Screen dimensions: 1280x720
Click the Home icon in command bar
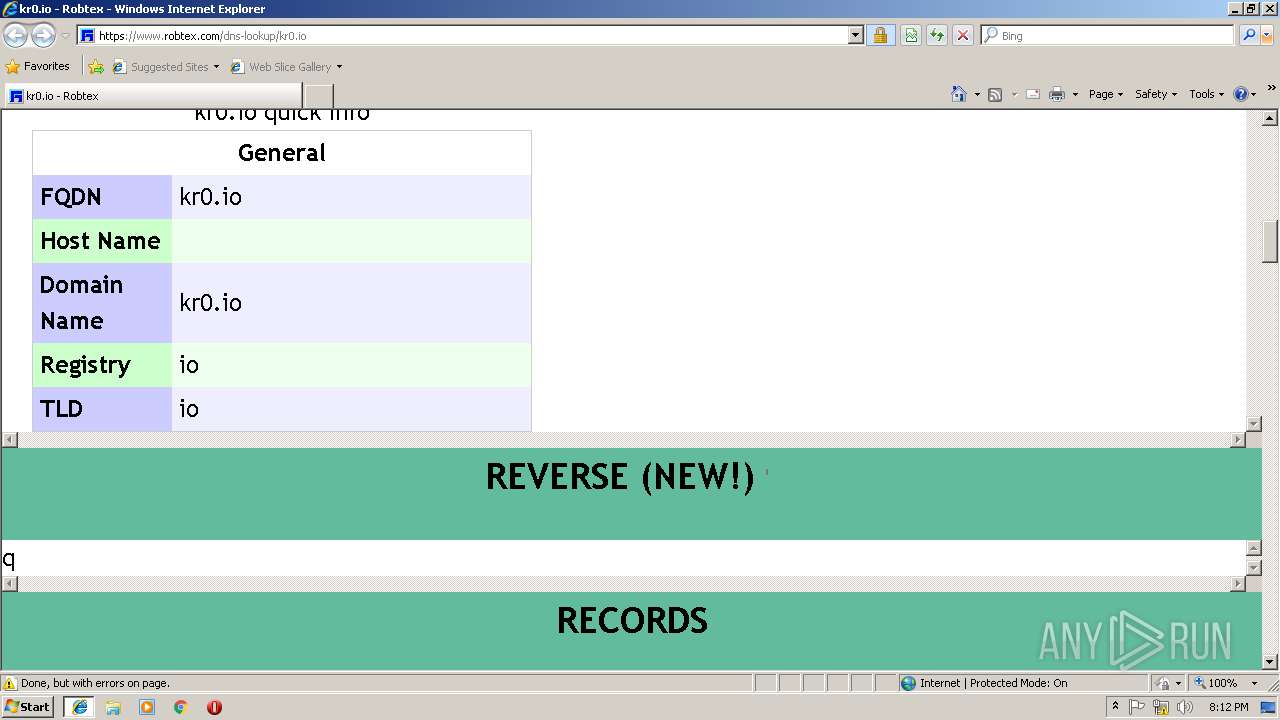click(959, 94)
